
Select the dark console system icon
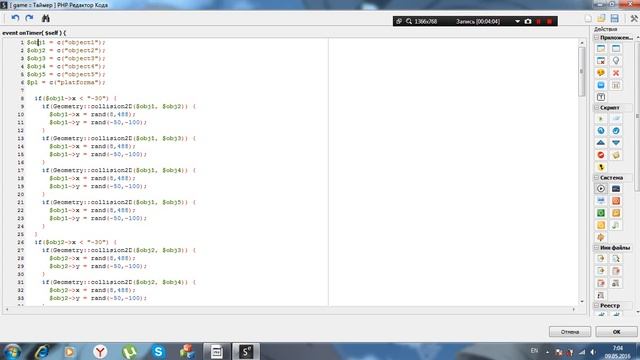tap(616, 189)
